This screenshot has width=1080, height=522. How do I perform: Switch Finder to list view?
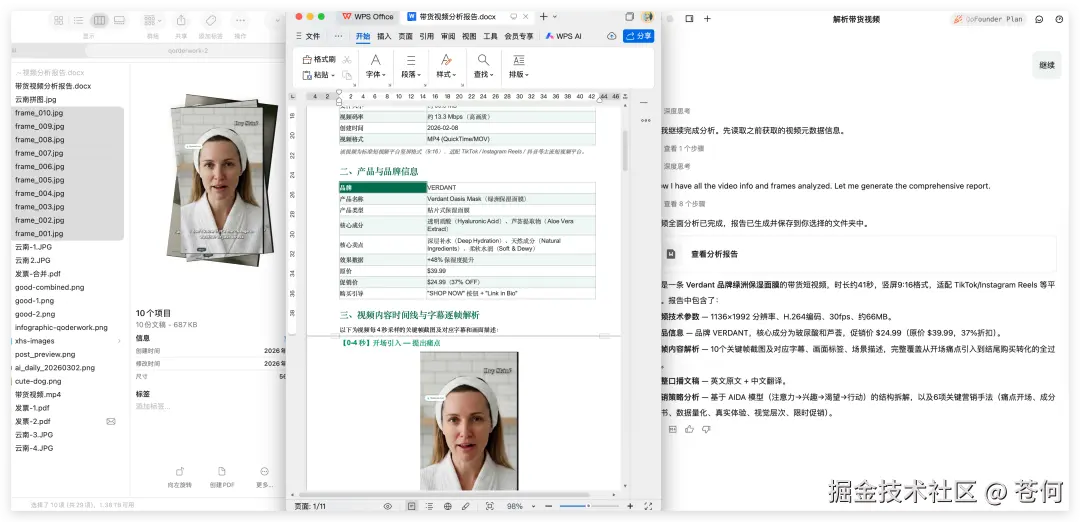pyautogui.click(x=79, y=20)
